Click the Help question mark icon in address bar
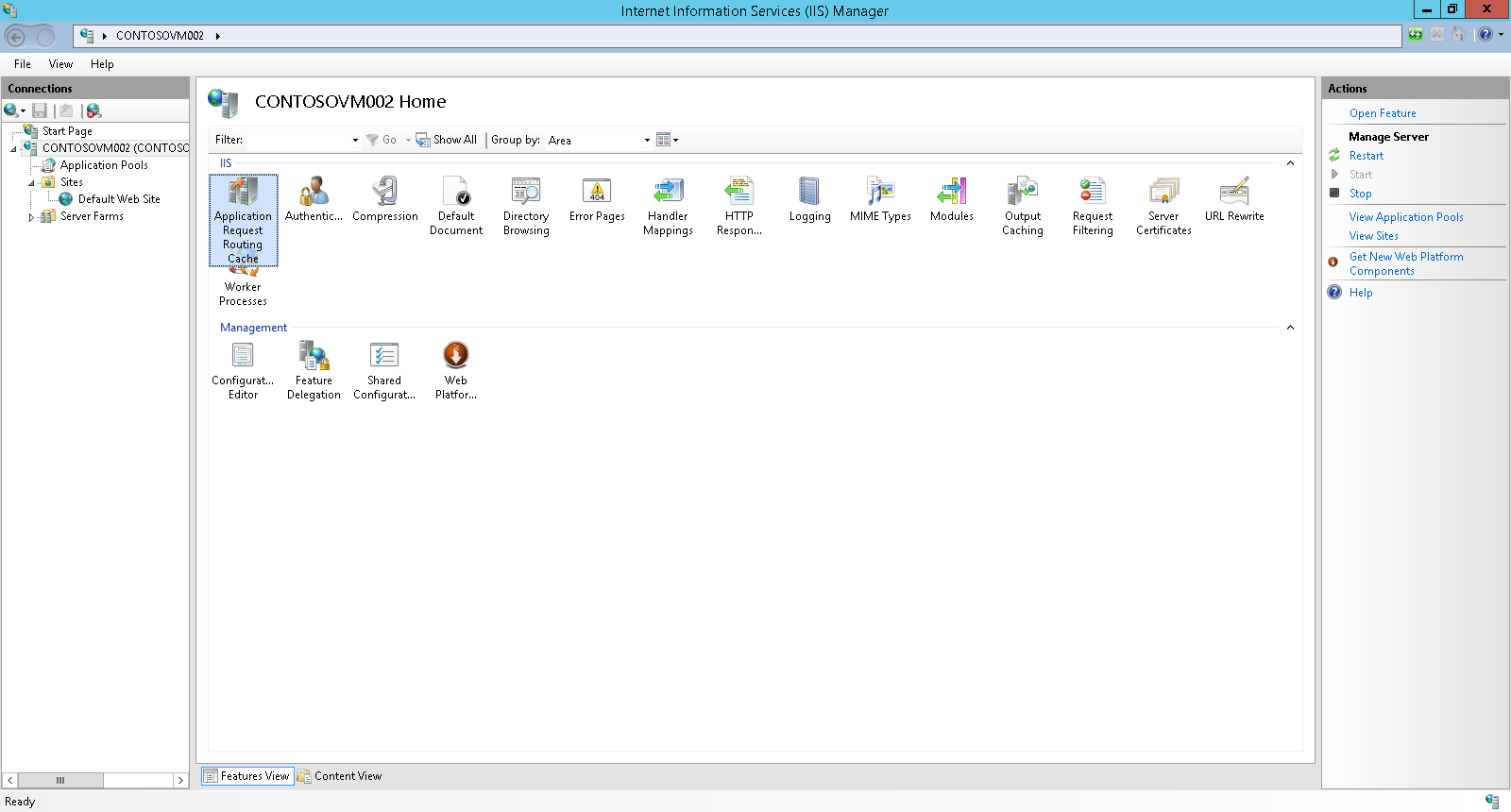Viewport: 1511px width, 812px height. point(1486,35)
